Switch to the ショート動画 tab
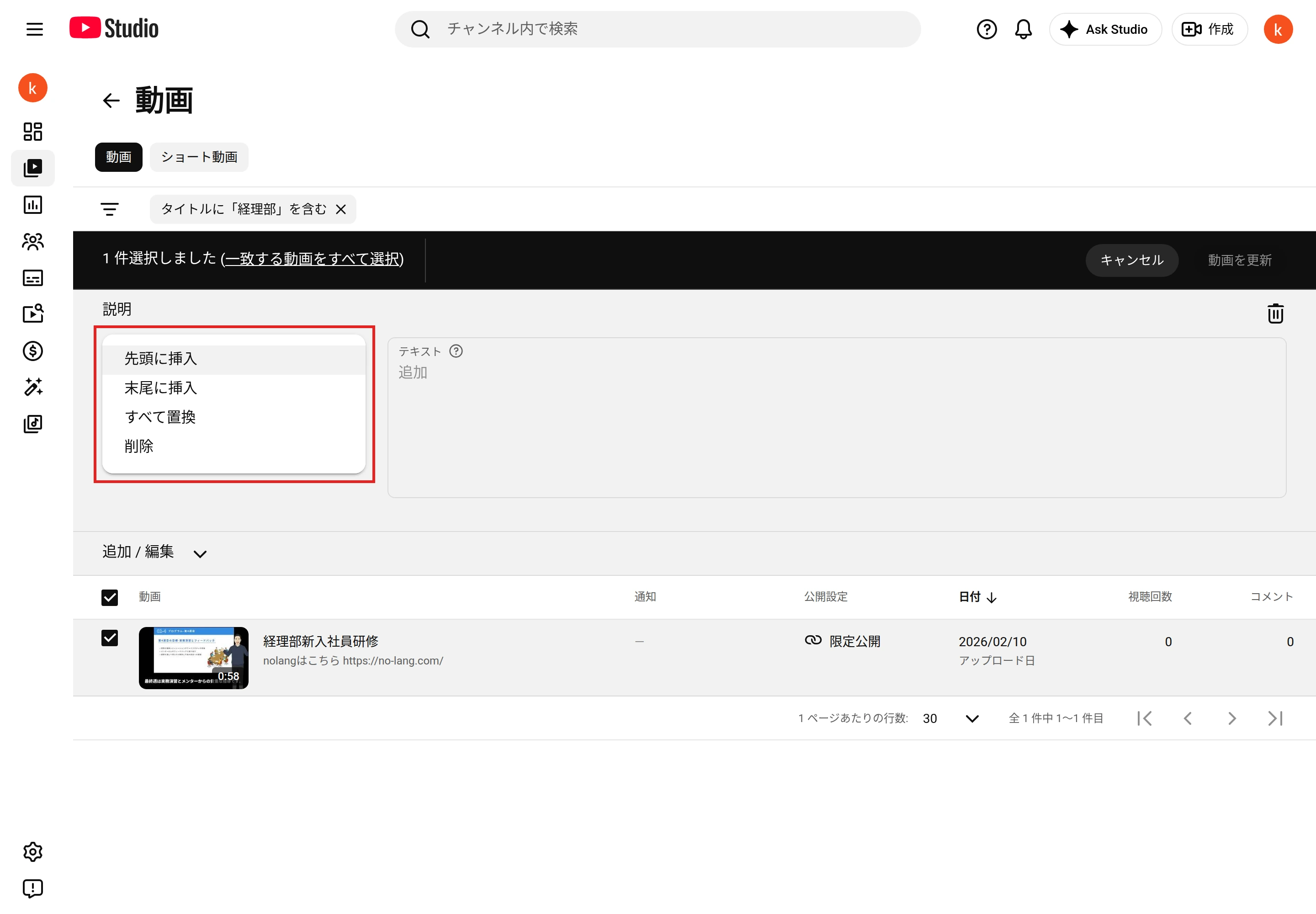 click(199, 157)
